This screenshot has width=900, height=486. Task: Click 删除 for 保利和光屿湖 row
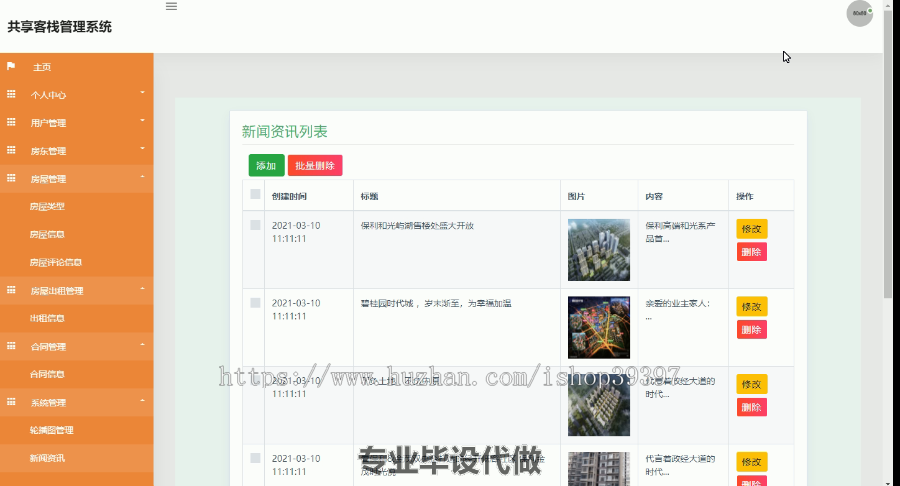751,252
